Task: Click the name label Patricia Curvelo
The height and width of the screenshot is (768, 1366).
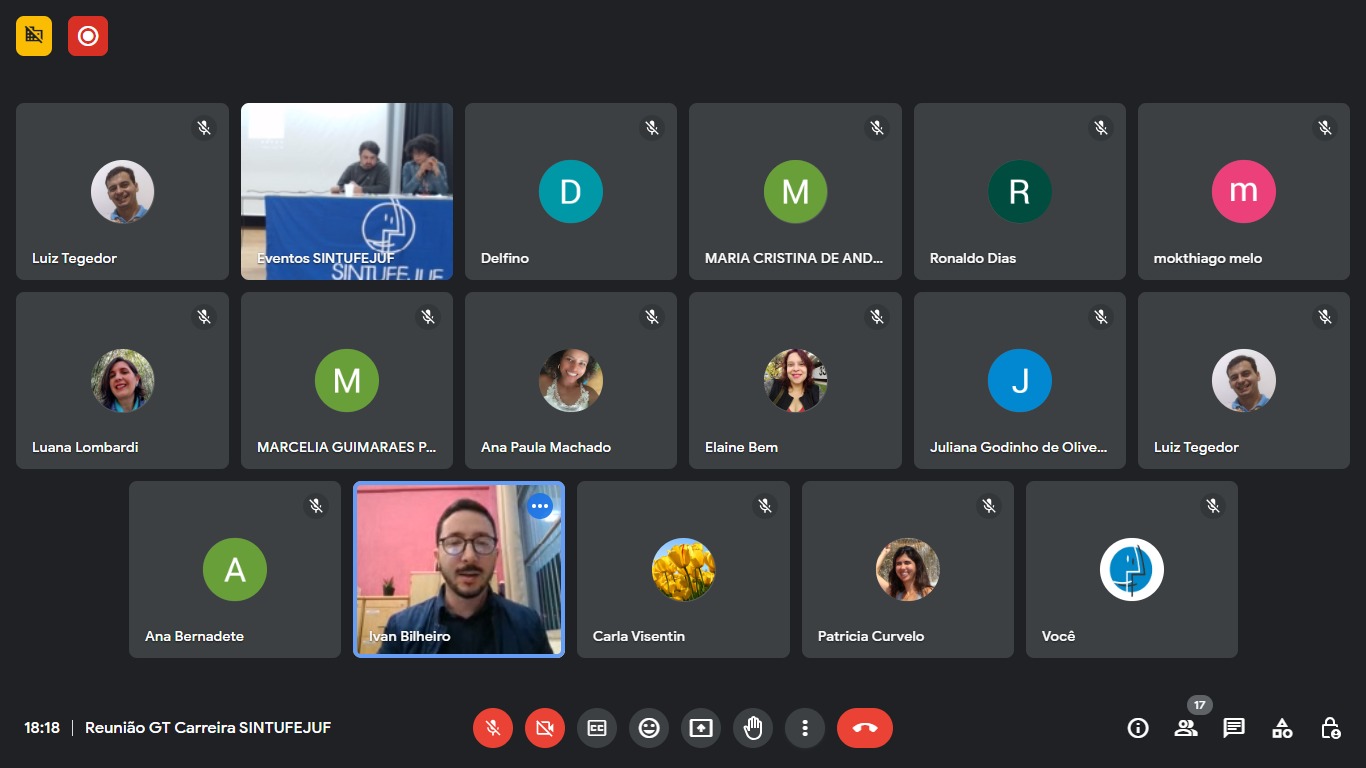Action: 871,636
